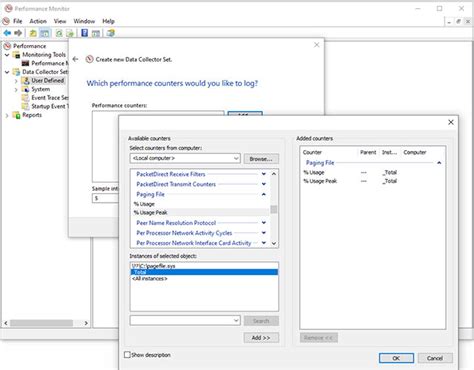Expand PacketDirect Receive Filters counters
The width and height of the screenshot is (474, 370).
[264, 174]
